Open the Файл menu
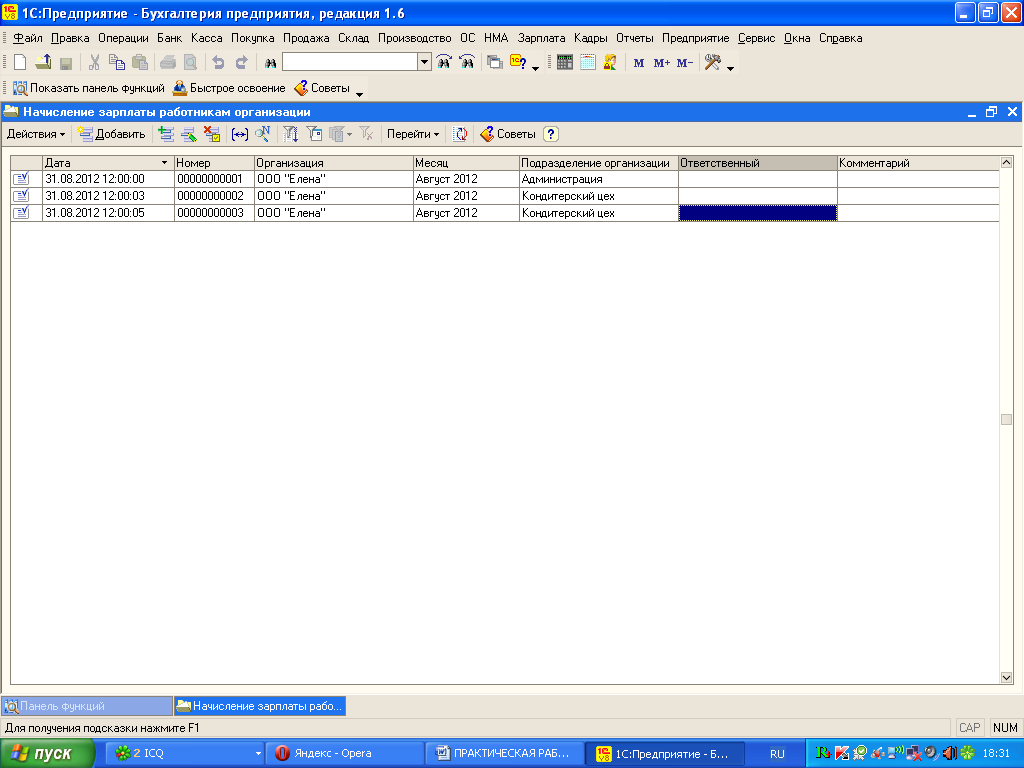 click(27, 38)
